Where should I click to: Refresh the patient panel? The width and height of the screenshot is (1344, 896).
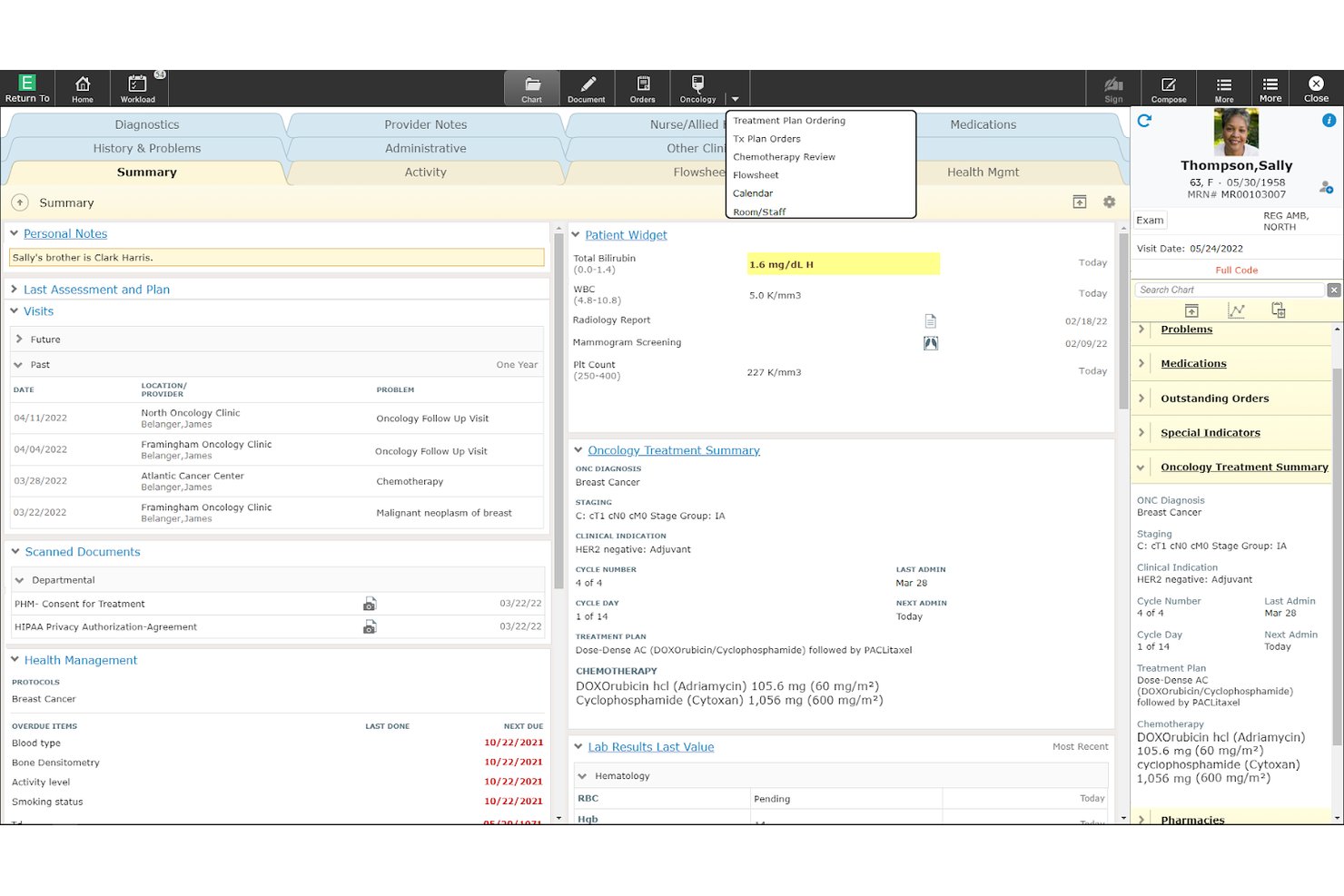pos(1144,120)
